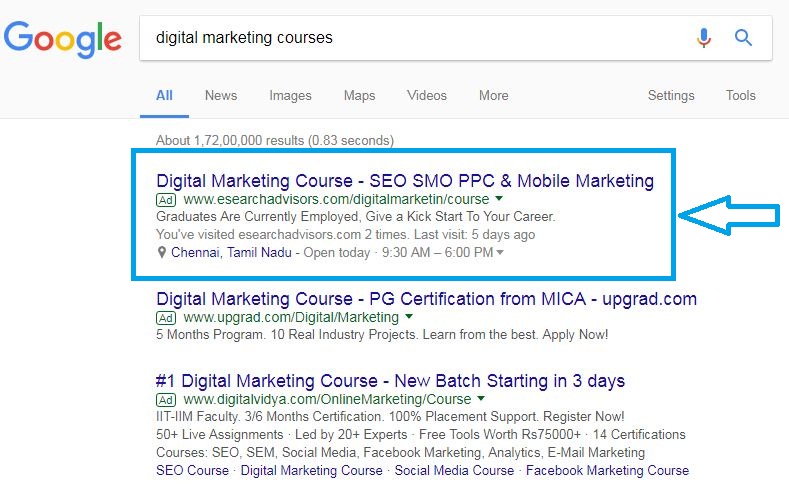
Task: Open the More search menu
Action: pos(493,96)
